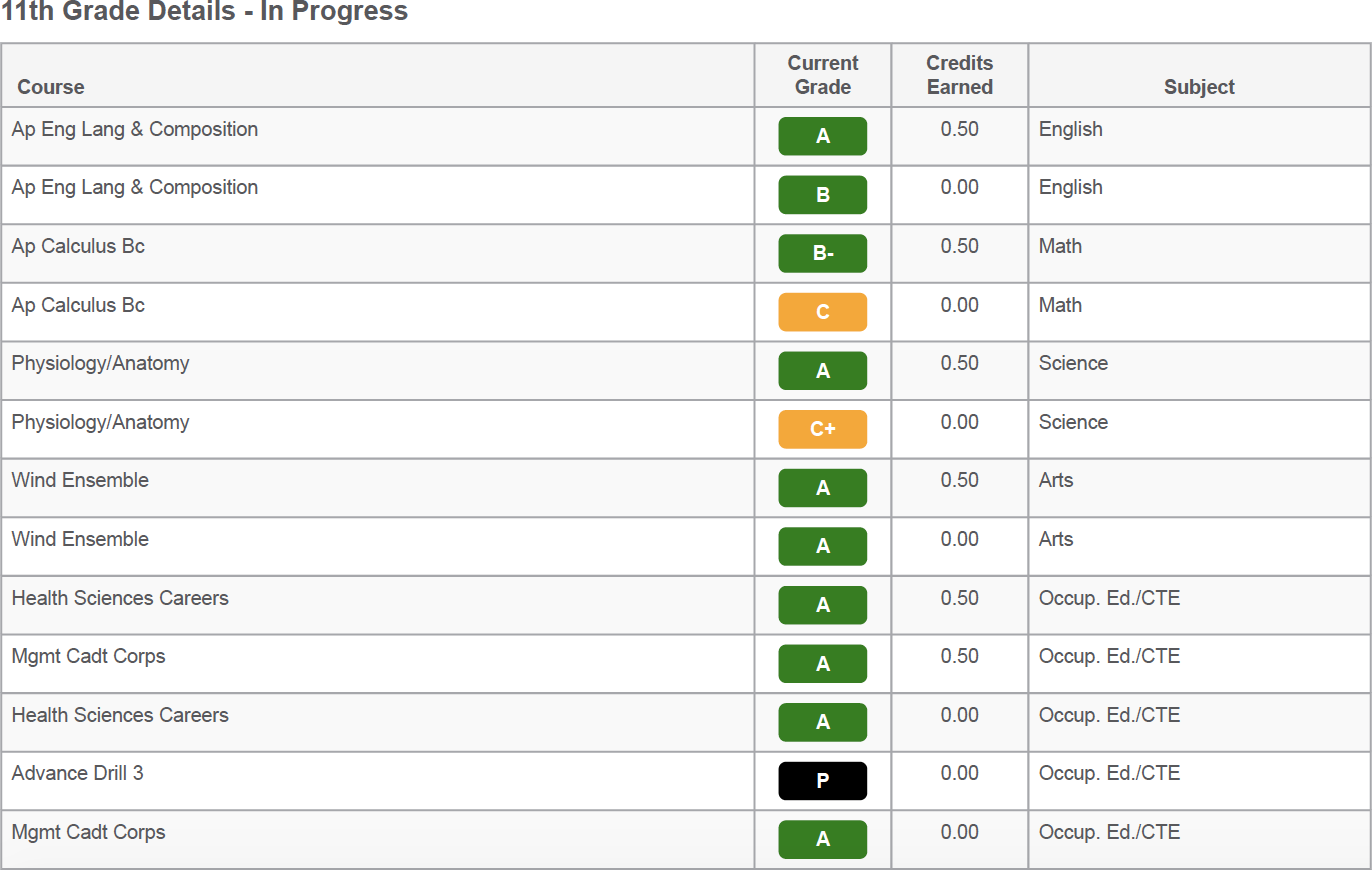Click the B- grade badge

click(x=822, y=254)
